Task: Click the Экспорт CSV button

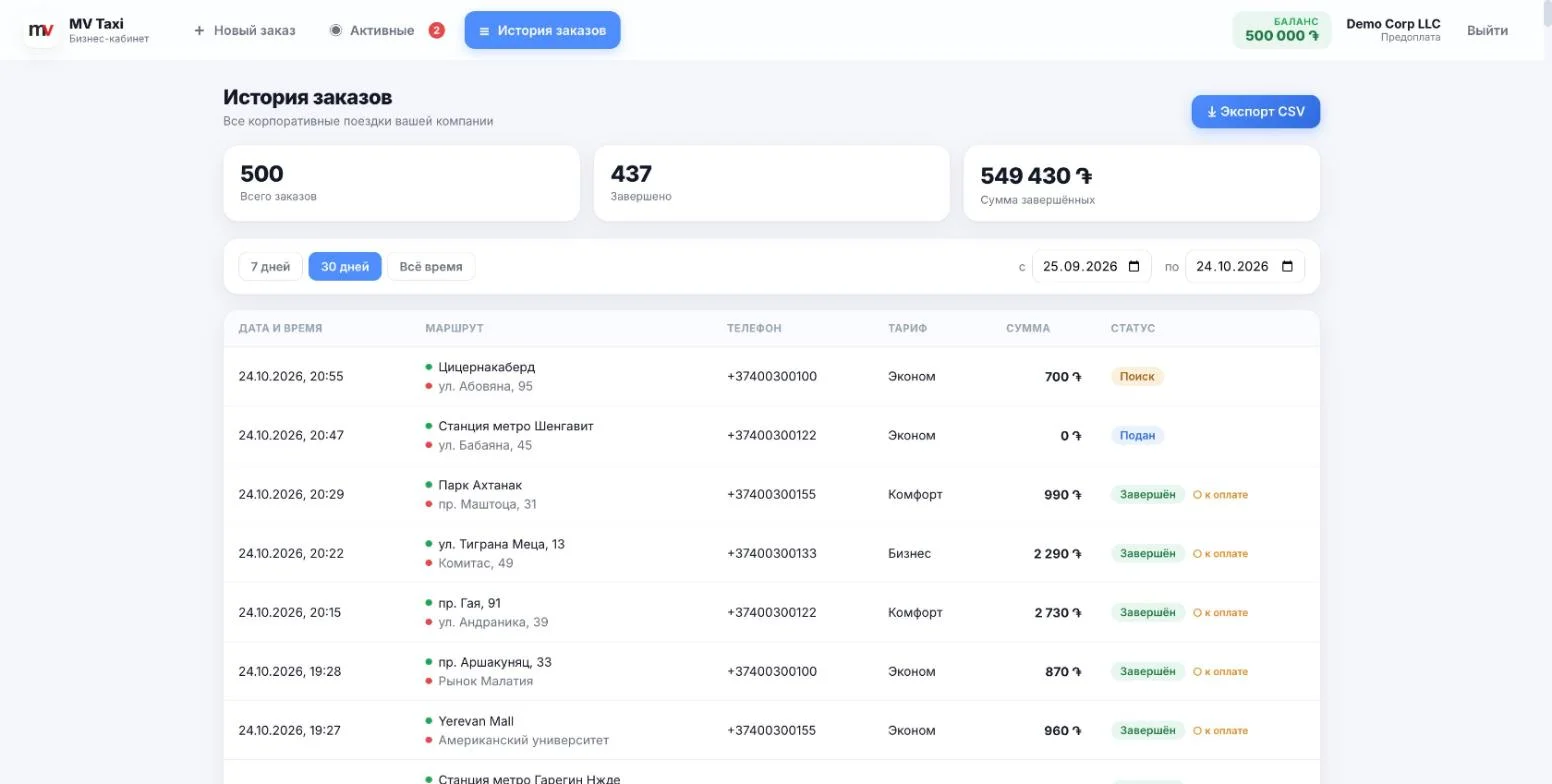Action: 1255,112
